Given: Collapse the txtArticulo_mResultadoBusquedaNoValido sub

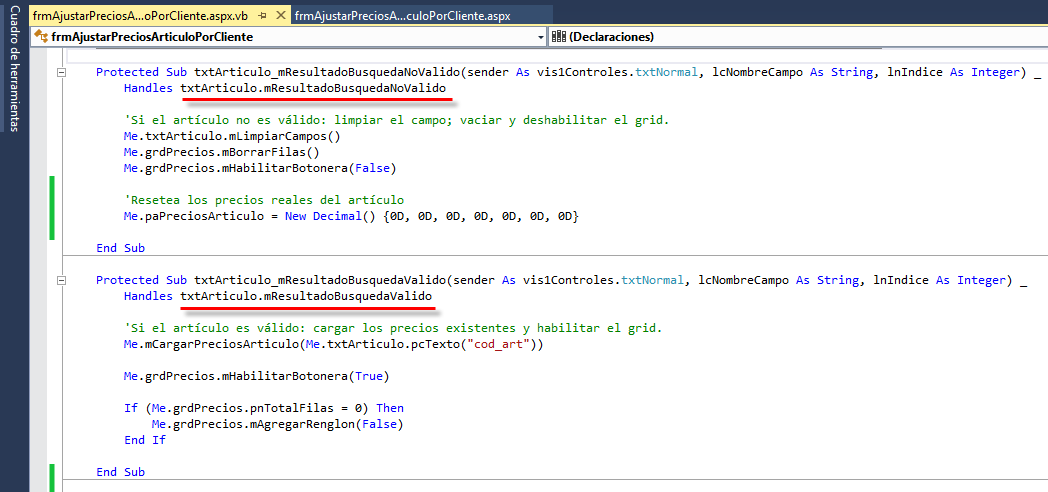Looking at the screenshot, I should (61, 72).
